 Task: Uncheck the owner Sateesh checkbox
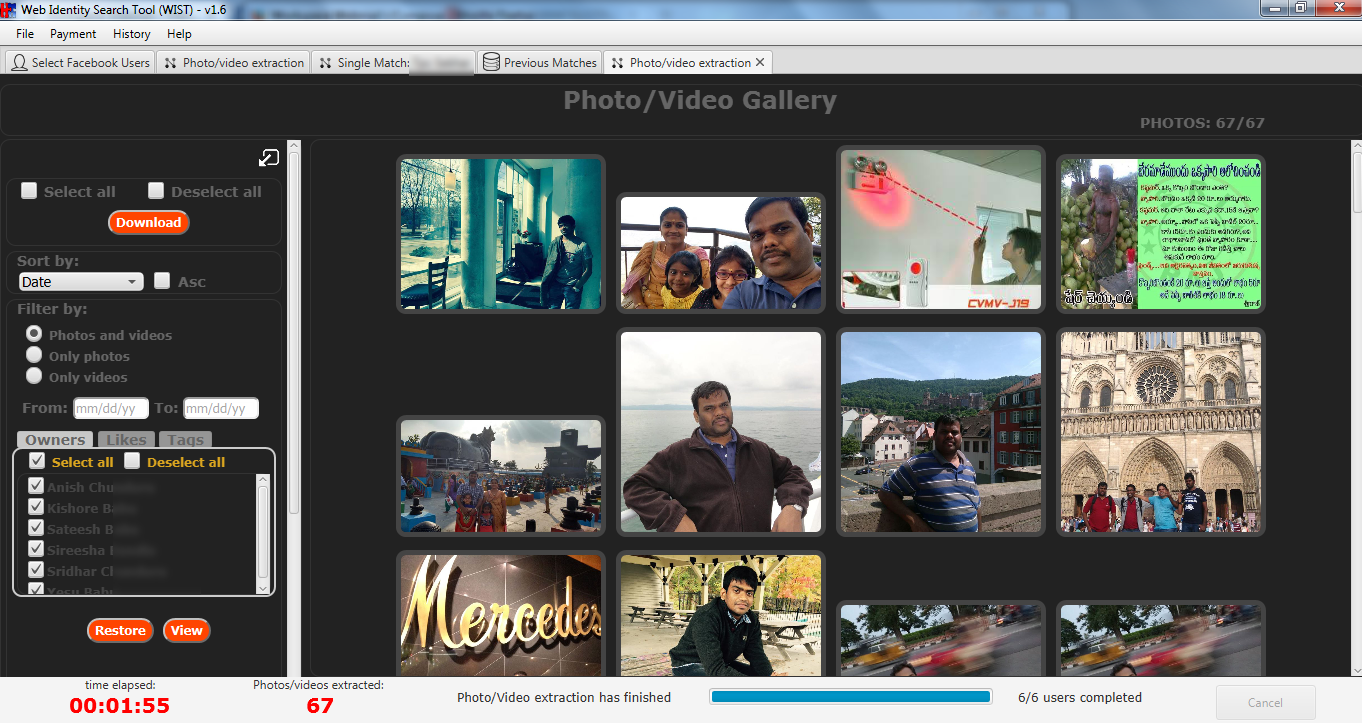[x=36, y=528]
